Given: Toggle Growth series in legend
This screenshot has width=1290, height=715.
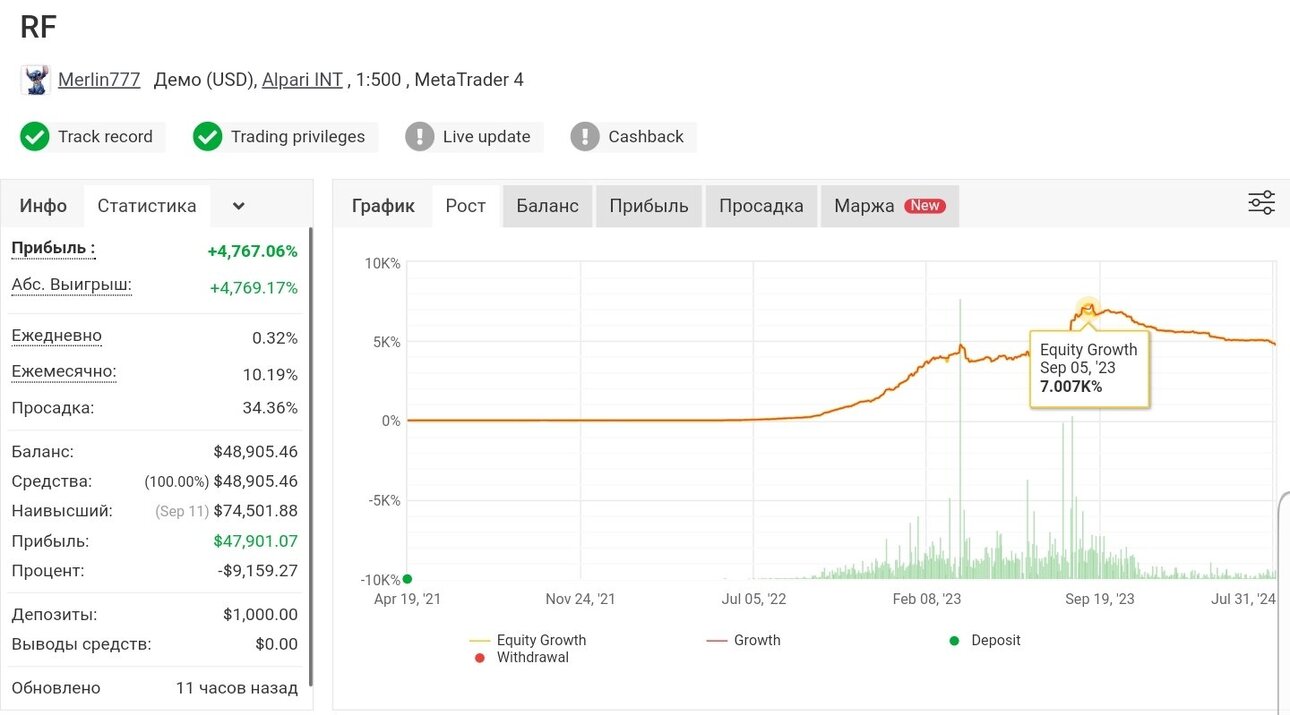Looking at the screenshot, I should (x=743, y=640).
